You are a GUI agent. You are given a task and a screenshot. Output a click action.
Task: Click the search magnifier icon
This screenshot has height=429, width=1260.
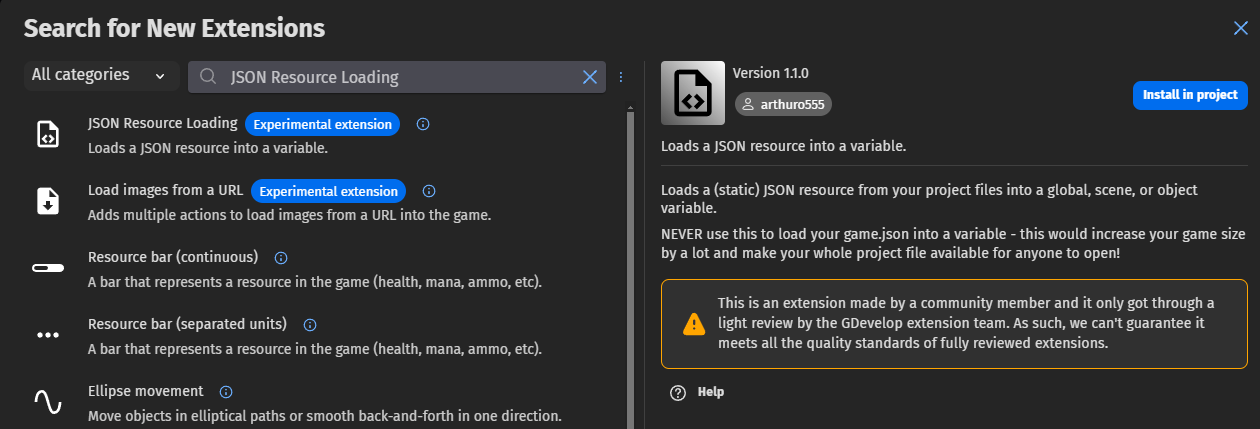pyautogui.click(x=208, y=77)
